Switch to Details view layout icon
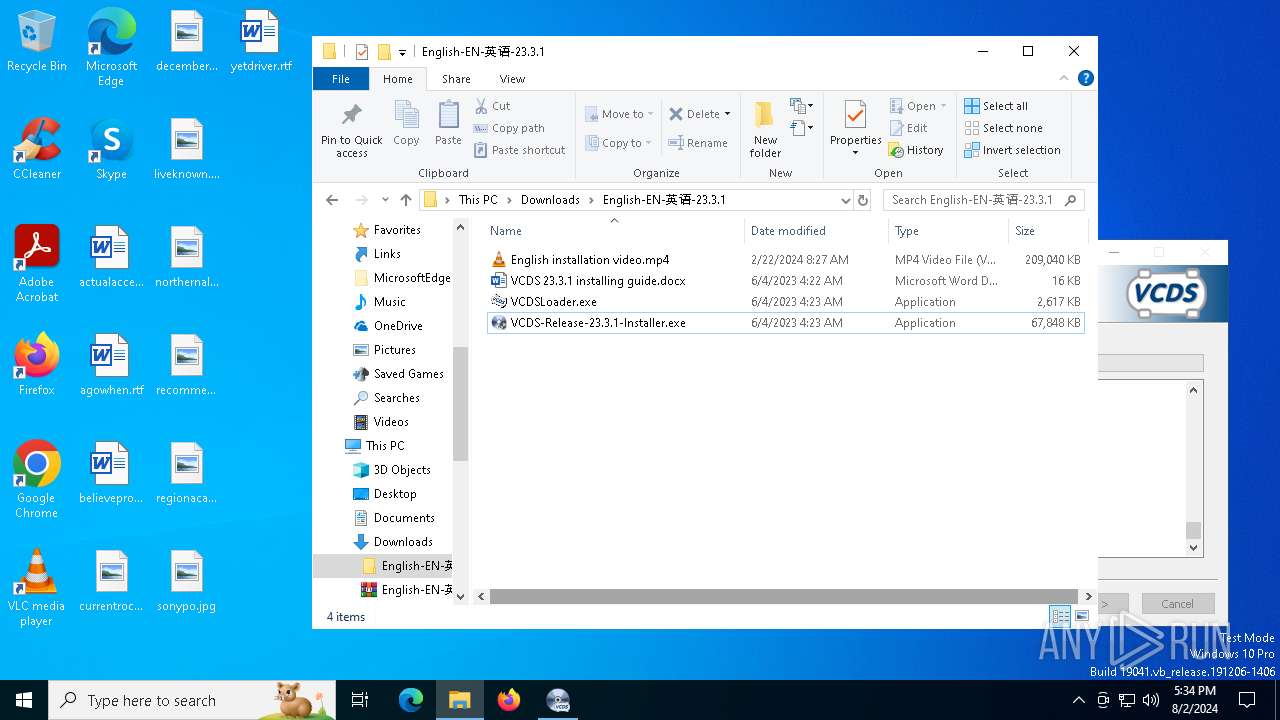Viewport: 1280px width, 720px height. point(1059,617)
